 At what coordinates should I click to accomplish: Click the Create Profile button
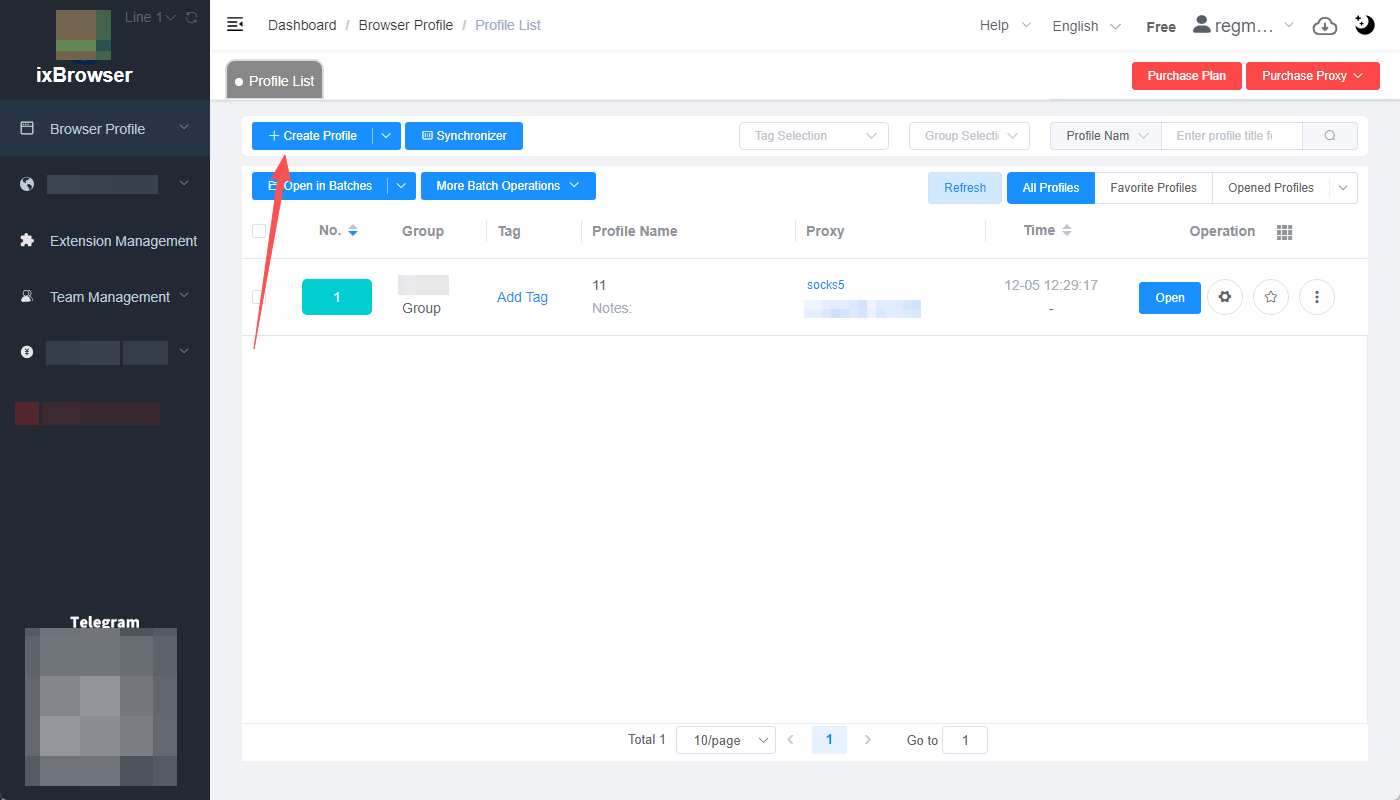[312, 136]
